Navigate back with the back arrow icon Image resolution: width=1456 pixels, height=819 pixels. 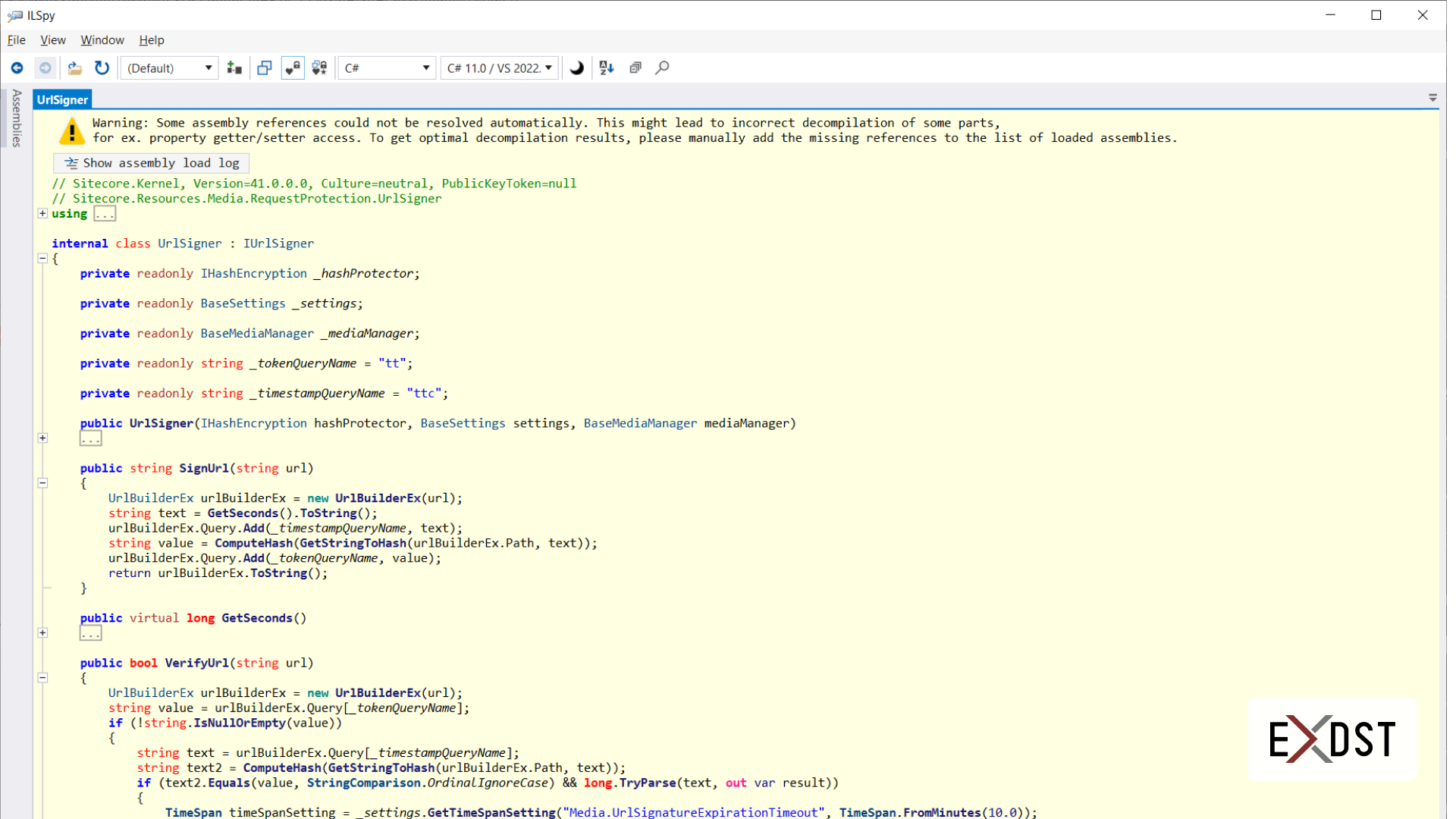coord(17,67)
